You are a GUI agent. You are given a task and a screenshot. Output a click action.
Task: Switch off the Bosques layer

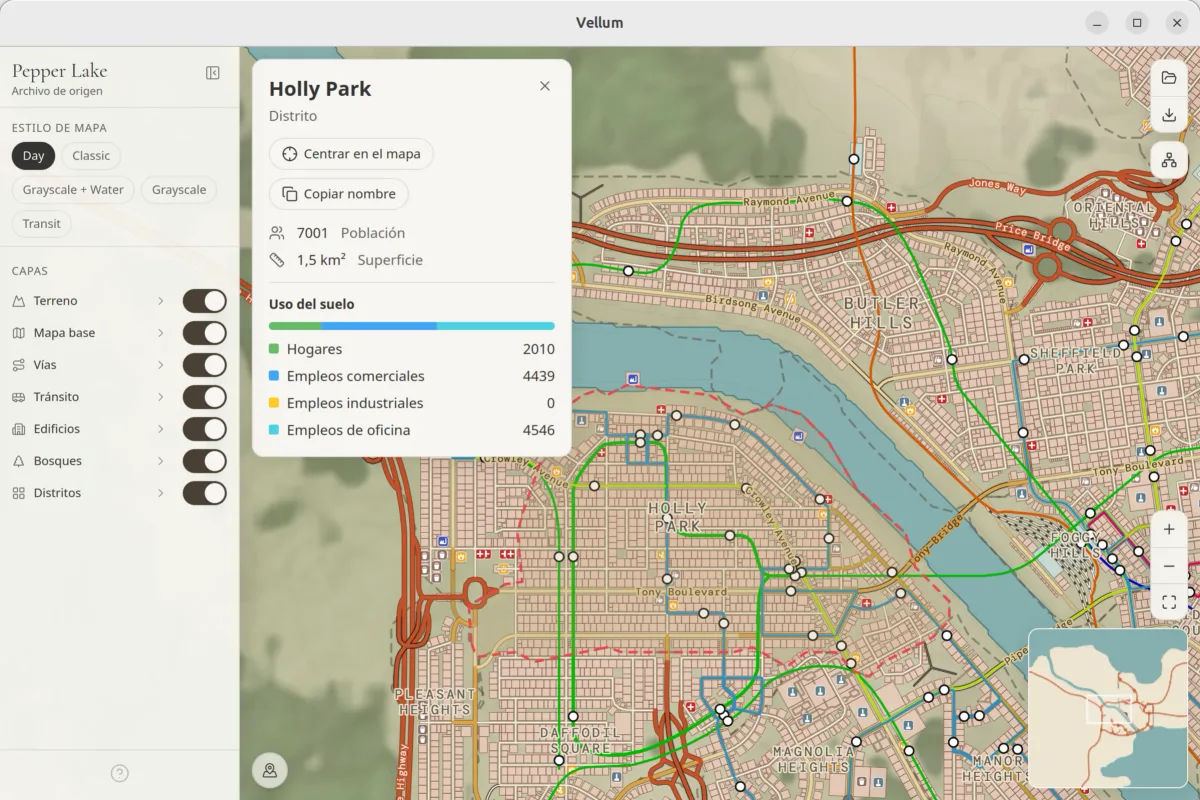tap(204, 461)
